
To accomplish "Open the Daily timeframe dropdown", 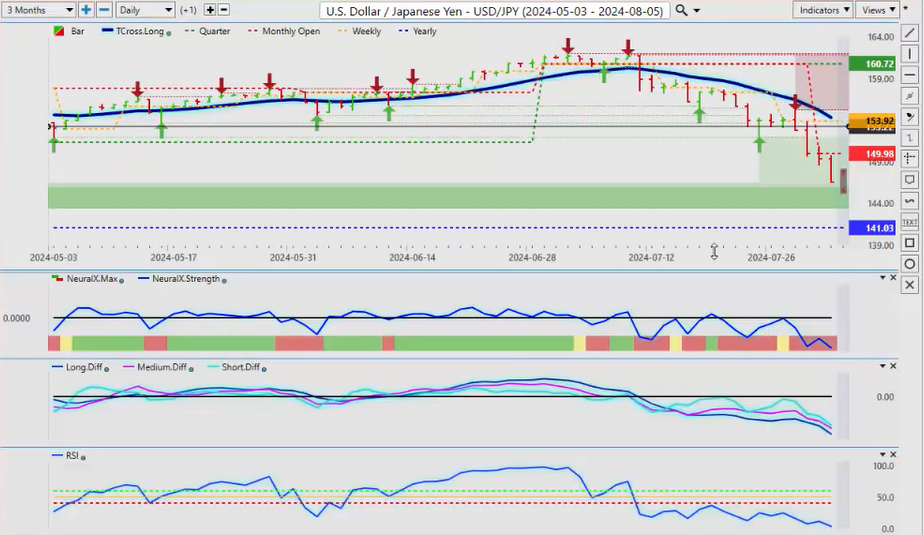I will pyautogui.click(x=144, y=10).
